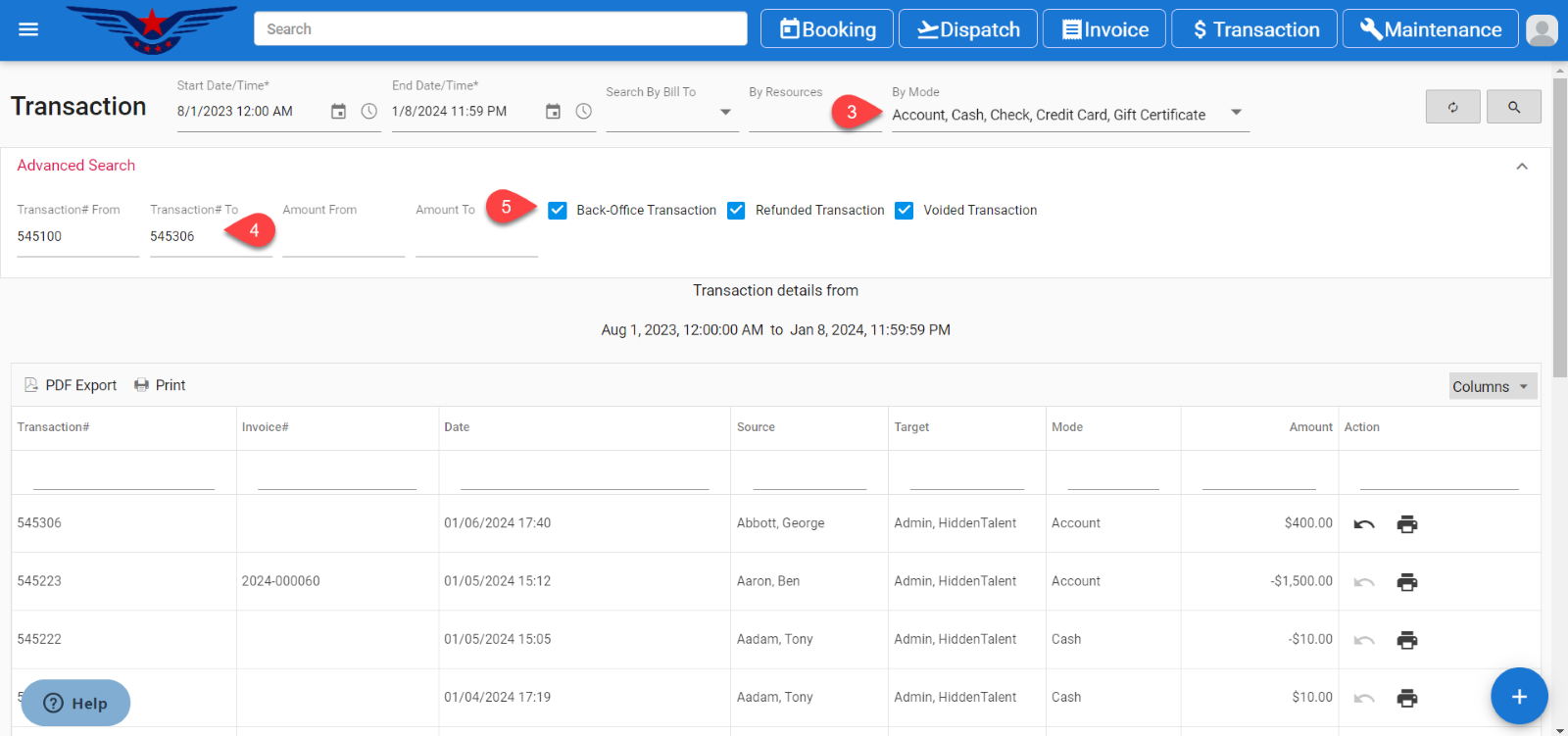The height and width of the screenshot is (736, 1568).
Task: Open the End Date clock time picker
Action: [x=583, y=112]
